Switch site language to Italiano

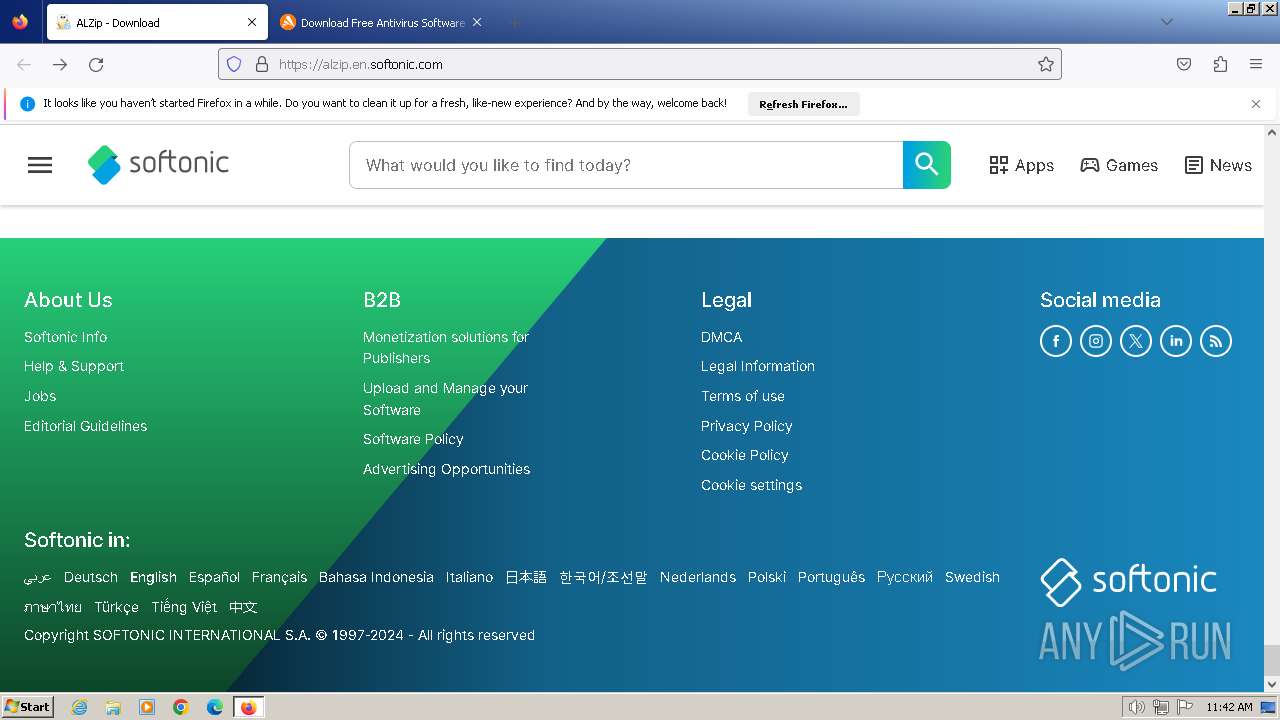pyautogui.click(x=469, y=577)
